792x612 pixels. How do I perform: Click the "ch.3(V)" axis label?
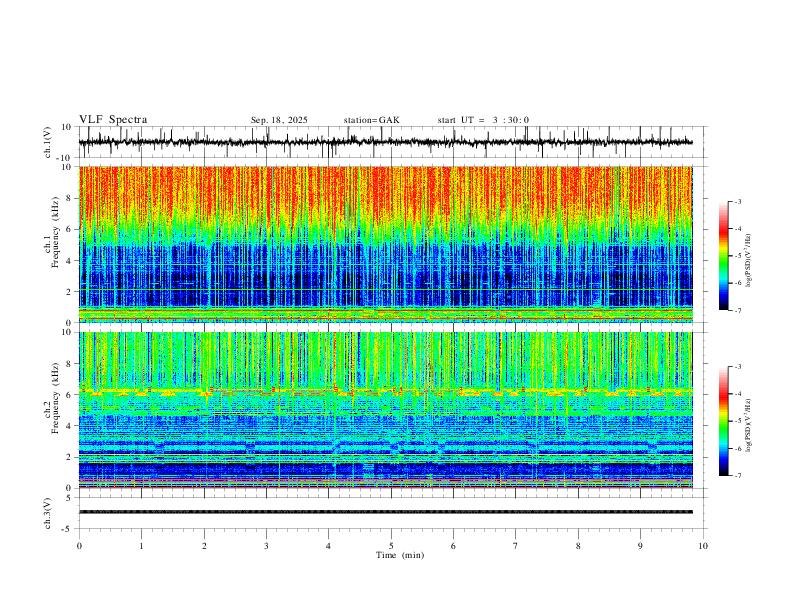pos(48,513)
